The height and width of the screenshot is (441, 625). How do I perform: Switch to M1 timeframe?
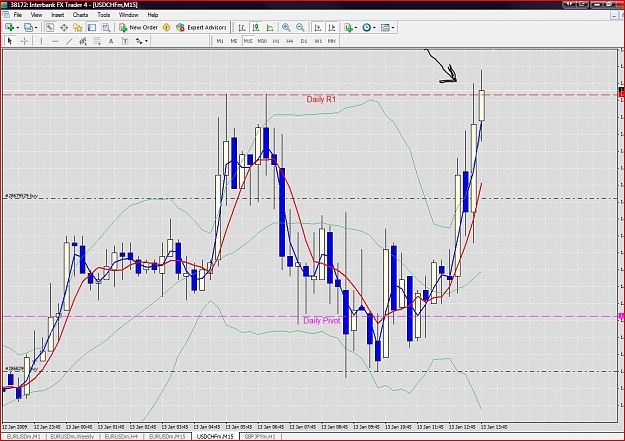(220, 41)
